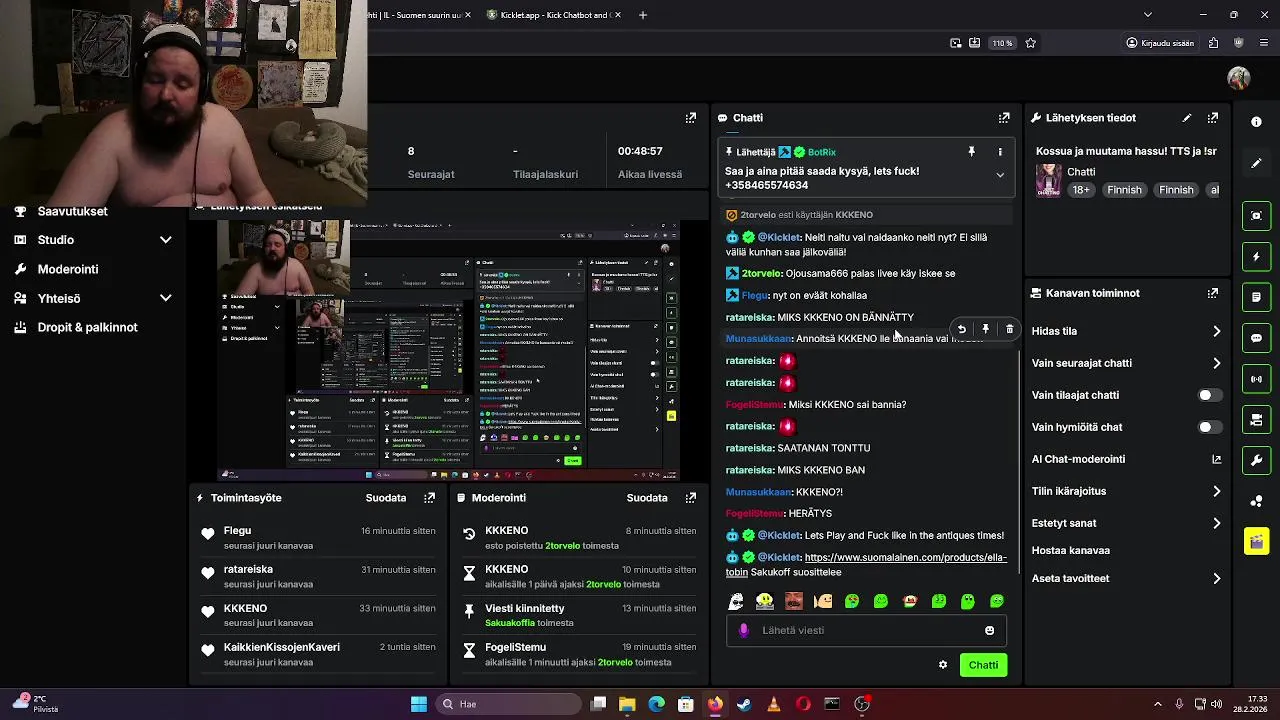Click the 18+ stream tag
This screenshot has height=720, width=1280.
1081,190
